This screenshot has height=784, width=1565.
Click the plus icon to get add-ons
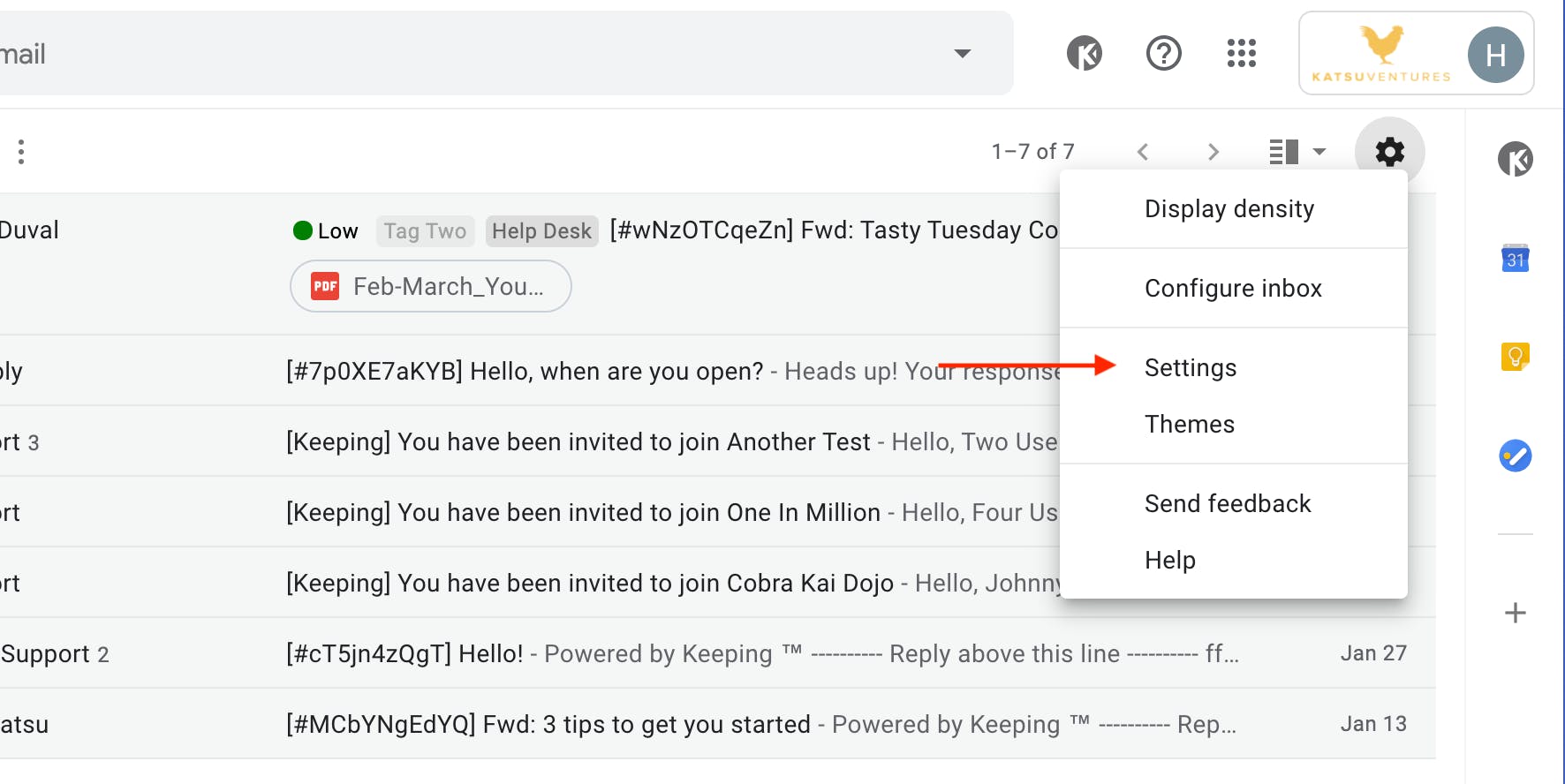click(x=1515, y=613)
